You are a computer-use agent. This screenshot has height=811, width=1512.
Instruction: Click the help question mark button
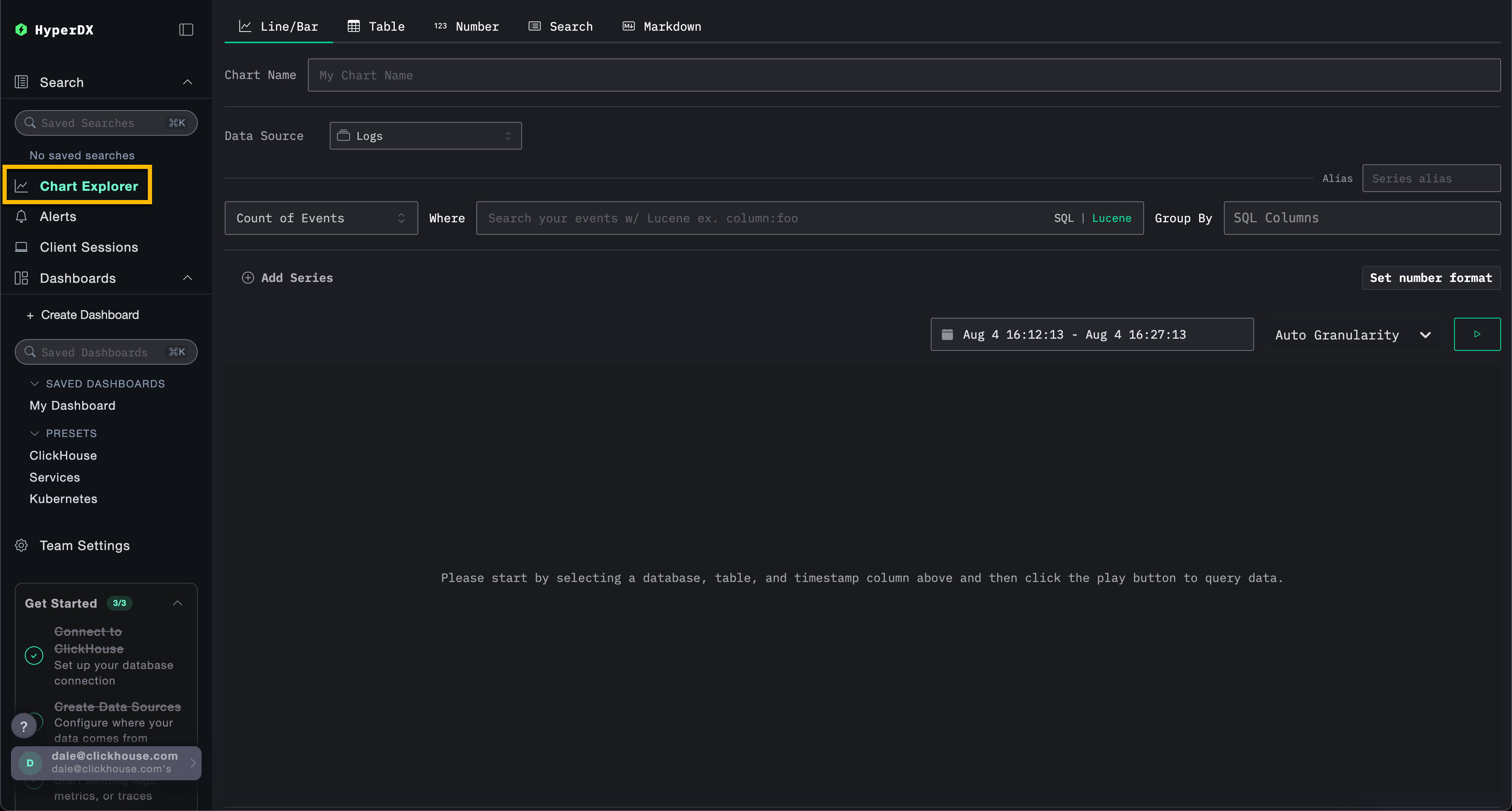point(24,727)
